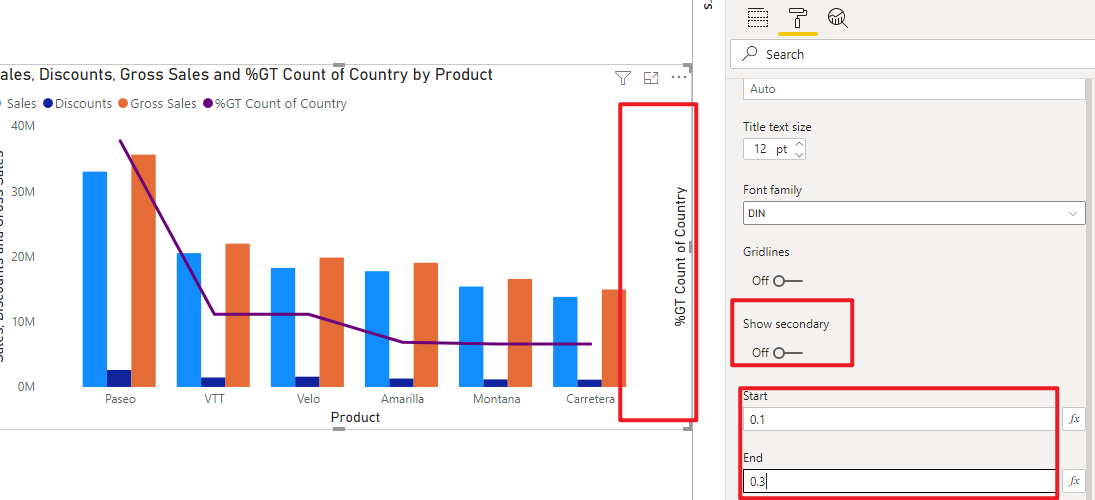Click the Velo axis label
The width and height of the screenshot is (1095, 500).
click(x=308, y=399)
